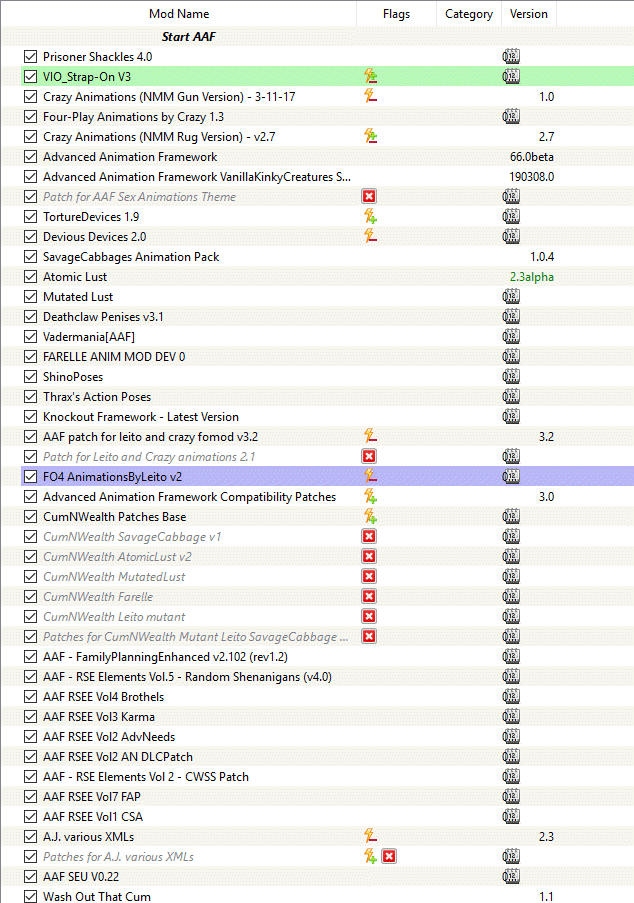Uncheck the Prisoner Shackles 4.0 checkbox
The image size is (634, 903).
point(31,56)
